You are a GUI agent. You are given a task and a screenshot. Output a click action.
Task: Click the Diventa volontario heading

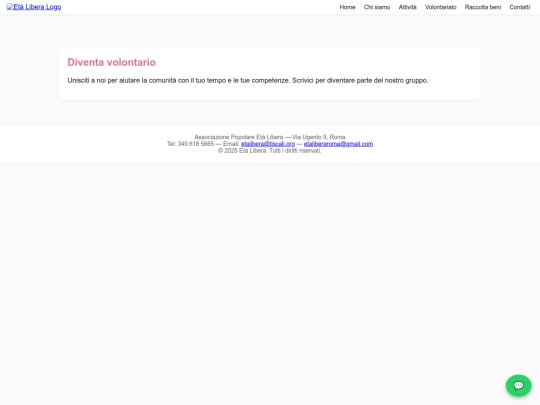[112, 62]
